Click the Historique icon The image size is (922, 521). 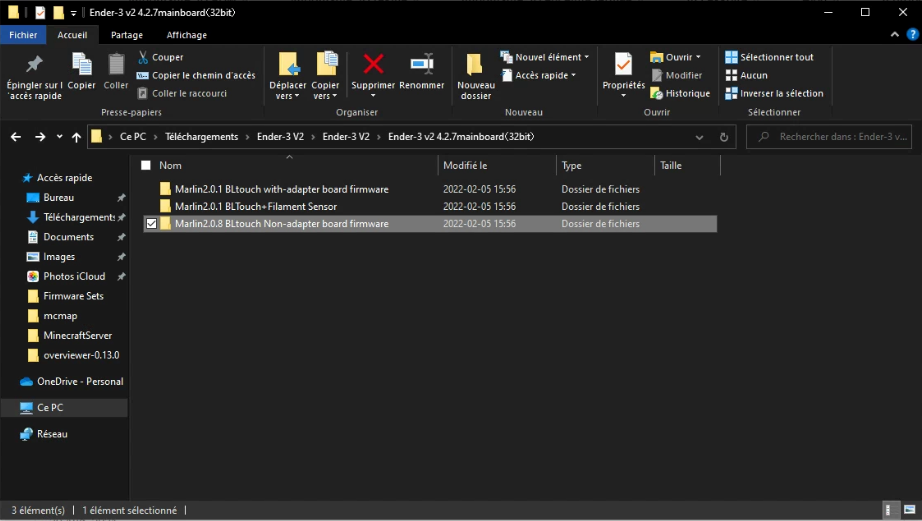pos(657,93)
